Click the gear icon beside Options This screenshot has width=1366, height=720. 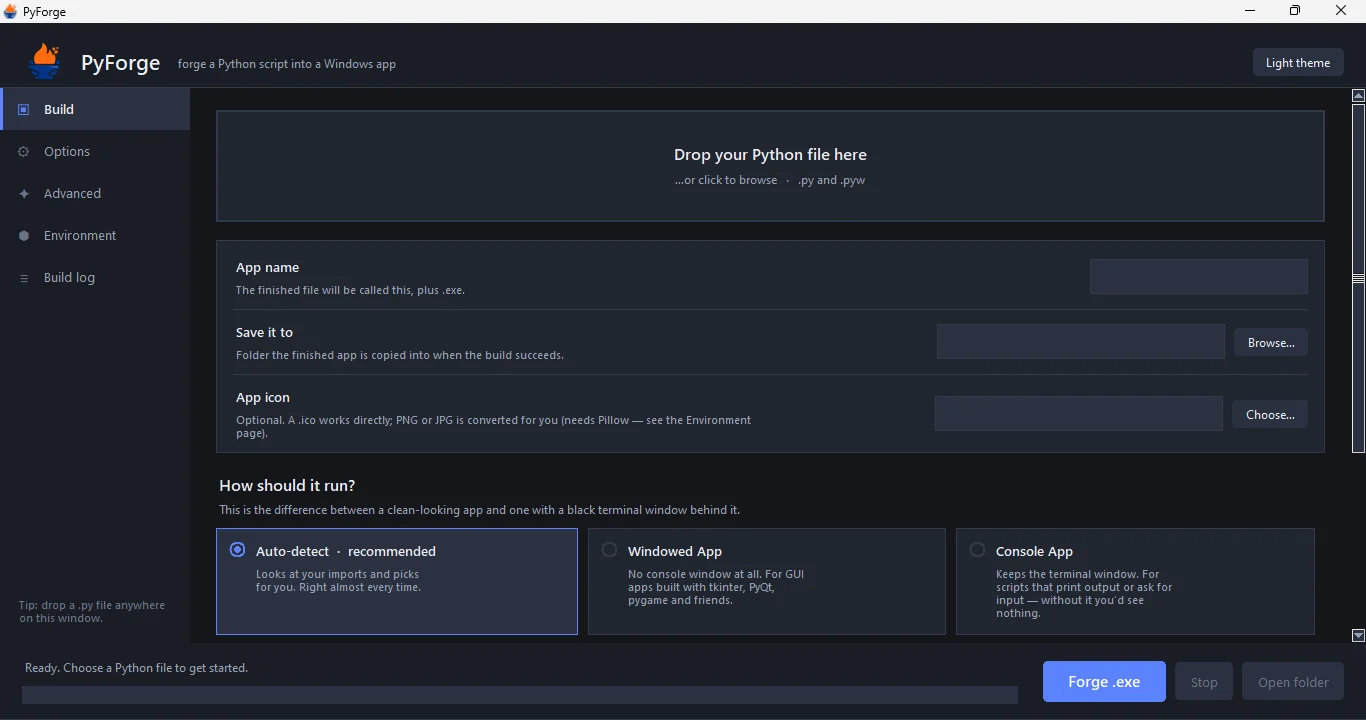click(24, 152)
